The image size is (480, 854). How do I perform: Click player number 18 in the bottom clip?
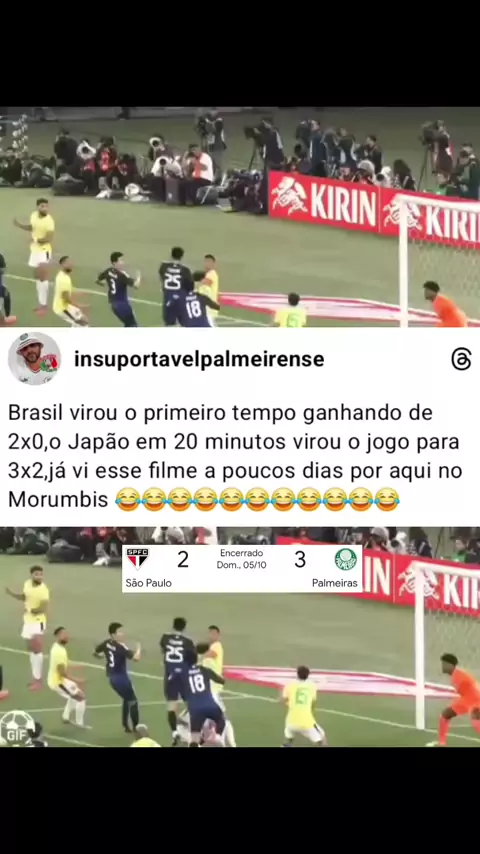[x=202, y=692]
